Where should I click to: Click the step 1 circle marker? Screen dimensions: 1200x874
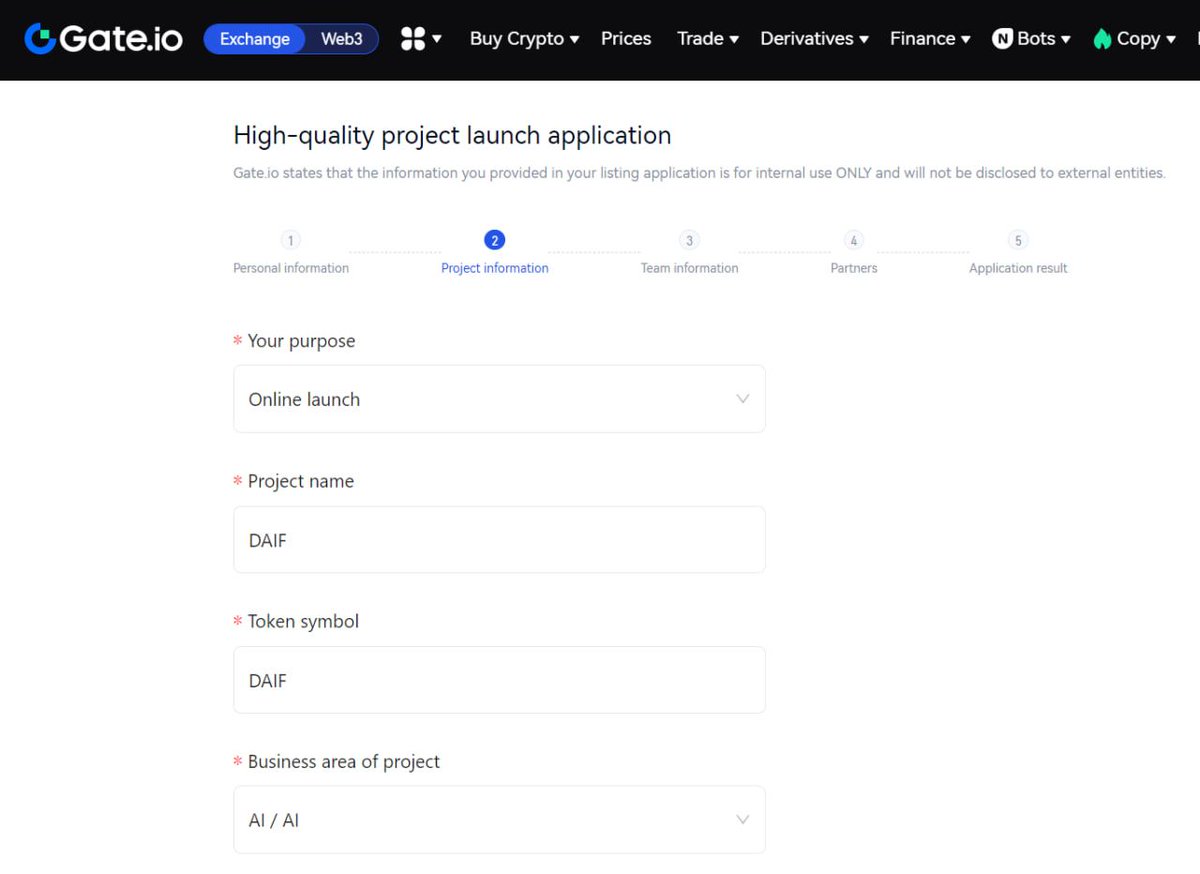point(290,240)
